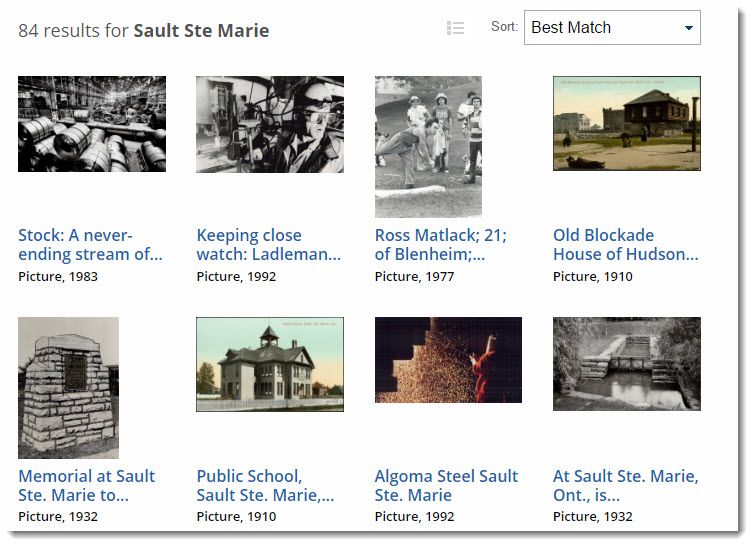Open the 'Stock: A never-ending stream of...' link
This screenshot has height=546, width=753.
tap(90, 245)
